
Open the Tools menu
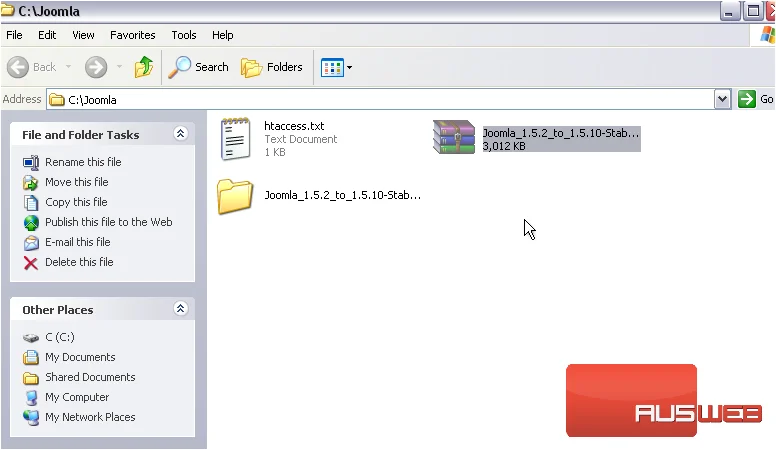pos(184,35)
